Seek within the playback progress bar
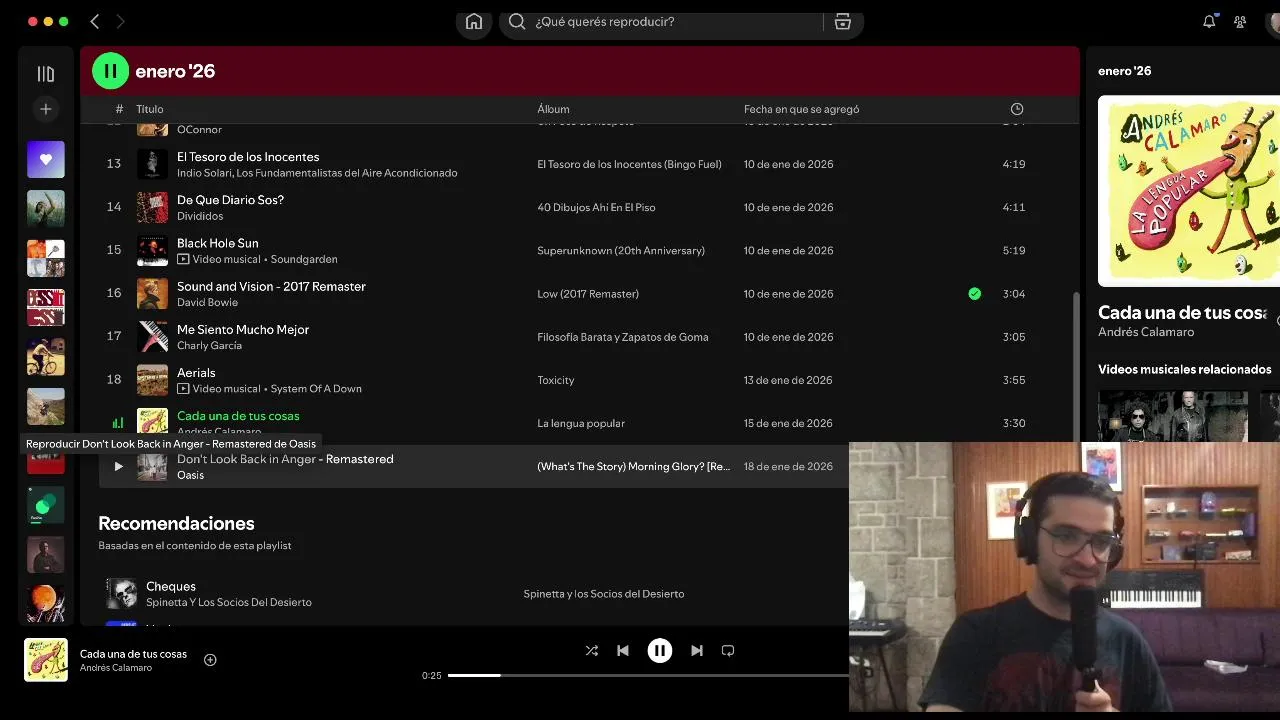Image resolution: width=1280 pixels, height=720 pixels. pyautogui.click(x=648, y=675)
